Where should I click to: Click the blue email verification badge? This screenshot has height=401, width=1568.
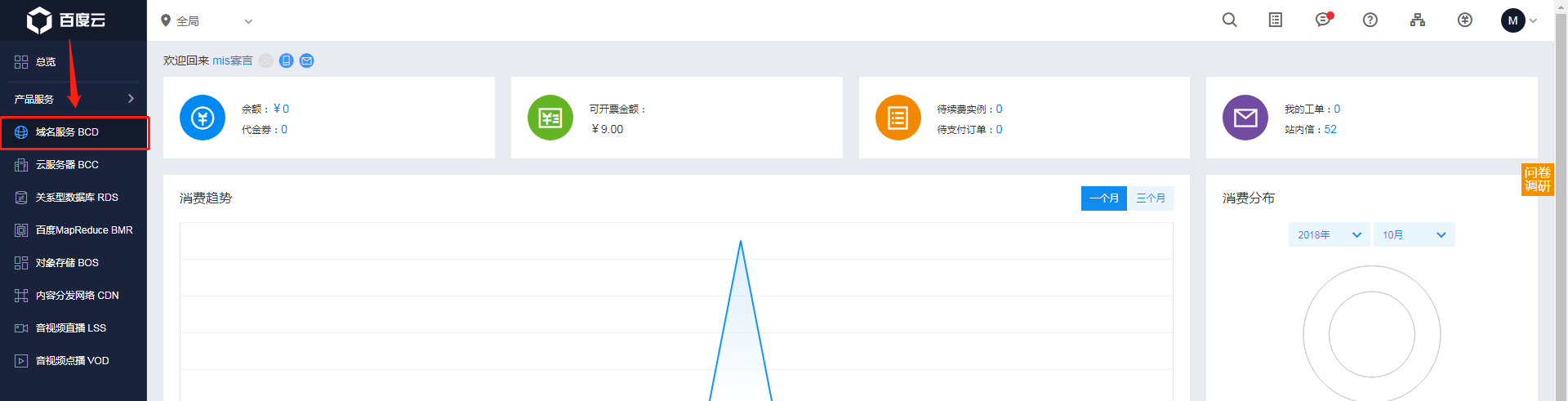(307, 60)
